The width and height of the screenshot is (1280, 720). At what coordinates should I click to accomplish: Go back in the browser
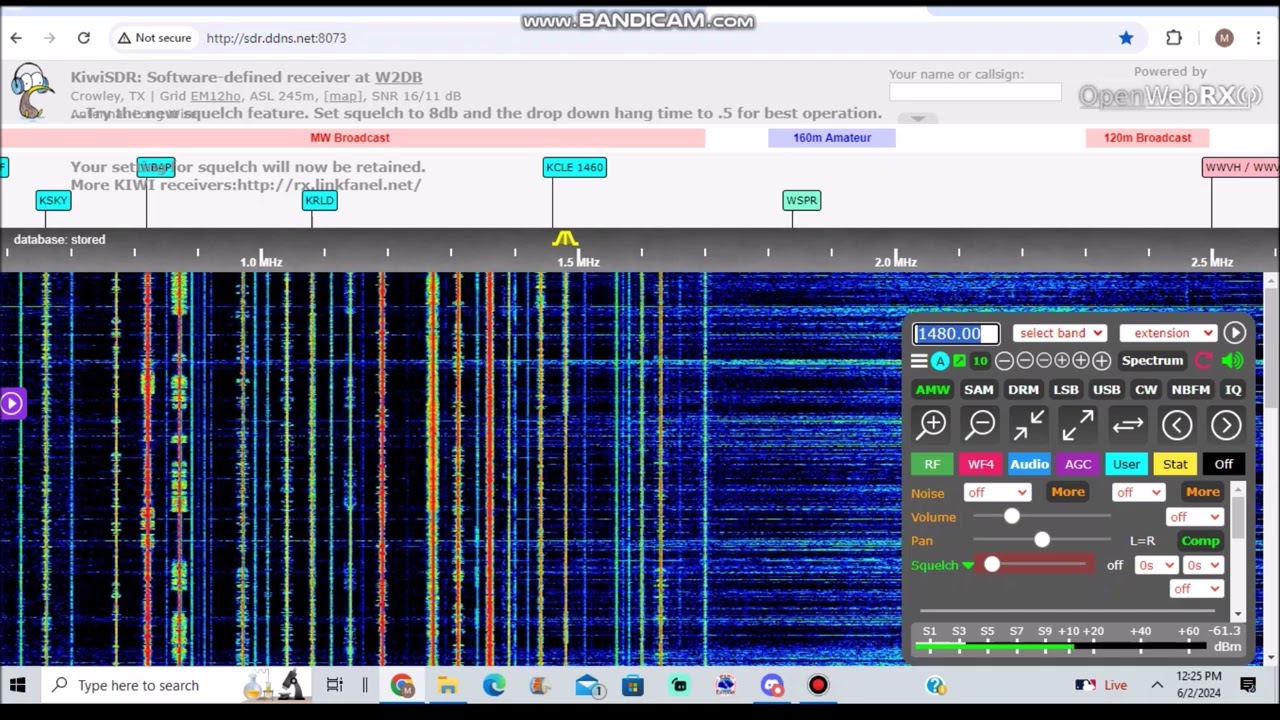(x=16, y=38)
